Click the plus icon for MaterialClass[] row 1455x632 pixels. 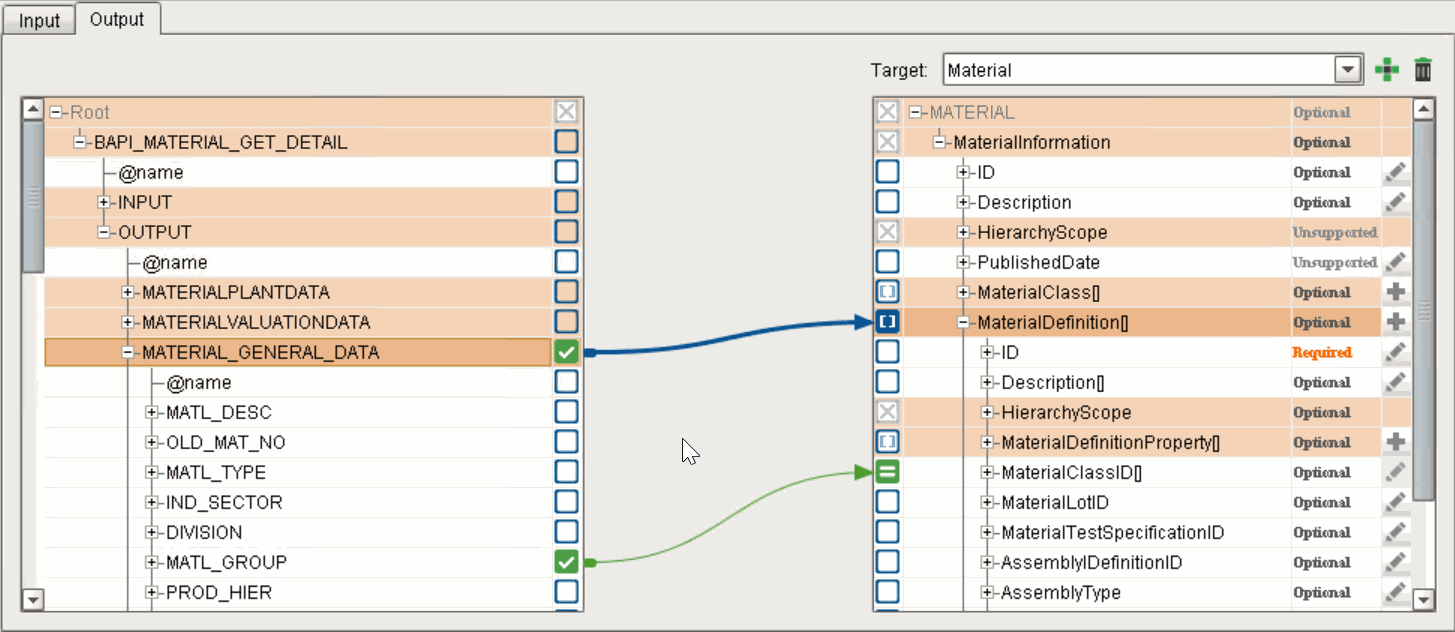(x=1396, y=293)
